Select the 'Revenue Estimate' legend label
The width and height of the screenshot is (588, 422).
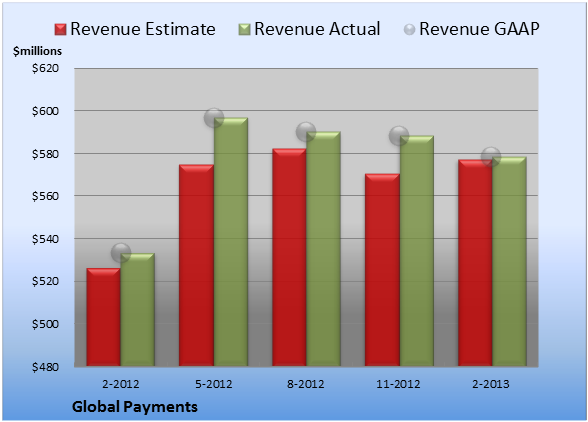coord(143,29)
